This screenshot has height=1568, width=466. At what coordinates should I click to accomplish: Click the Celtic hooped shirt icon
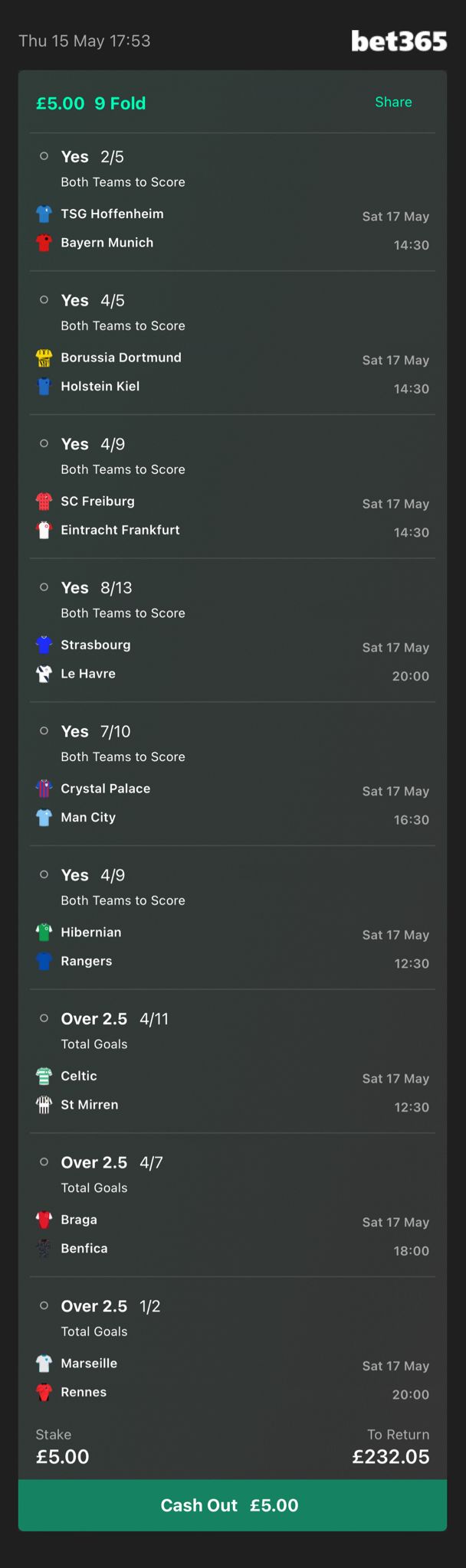click(44, 1076)
